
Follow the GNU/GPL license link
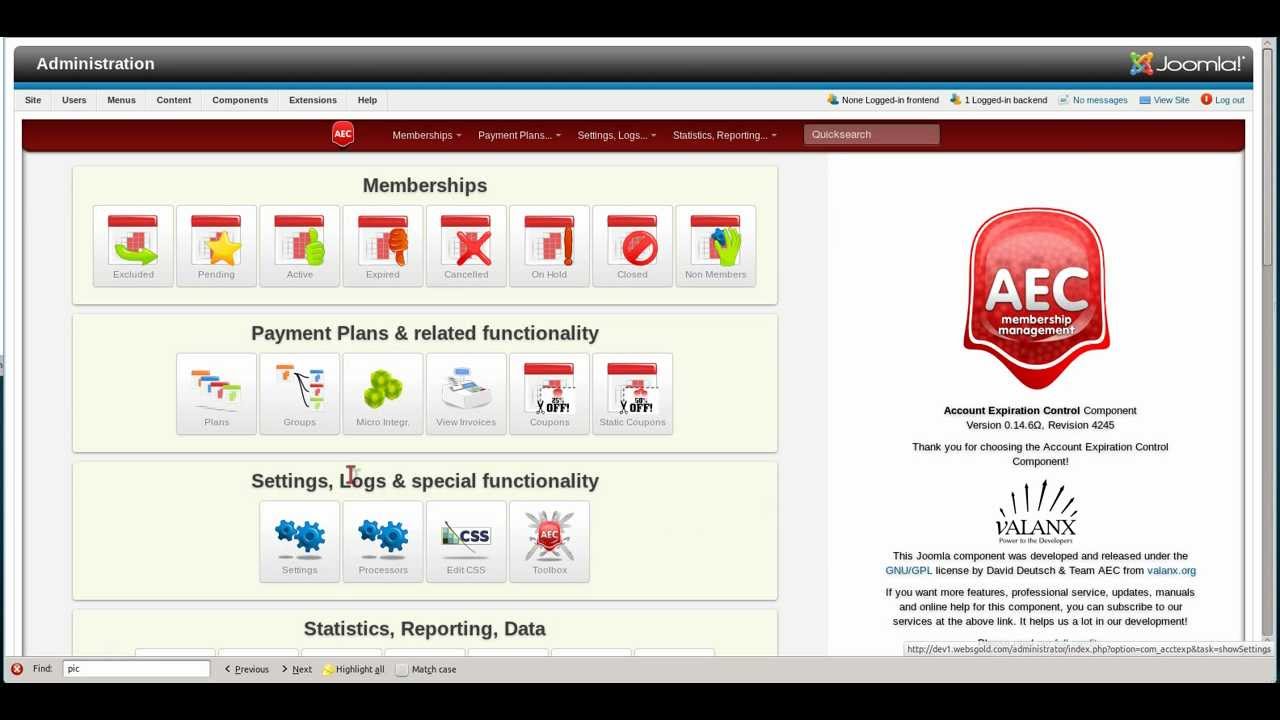[x=908, y=571]
